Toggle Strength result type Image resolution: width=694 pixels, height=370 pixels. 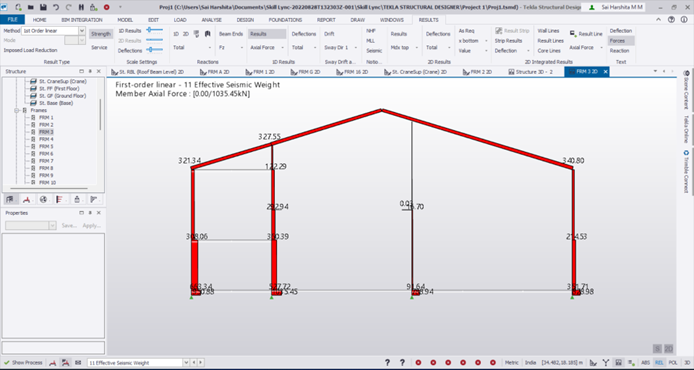pos(101,34)
